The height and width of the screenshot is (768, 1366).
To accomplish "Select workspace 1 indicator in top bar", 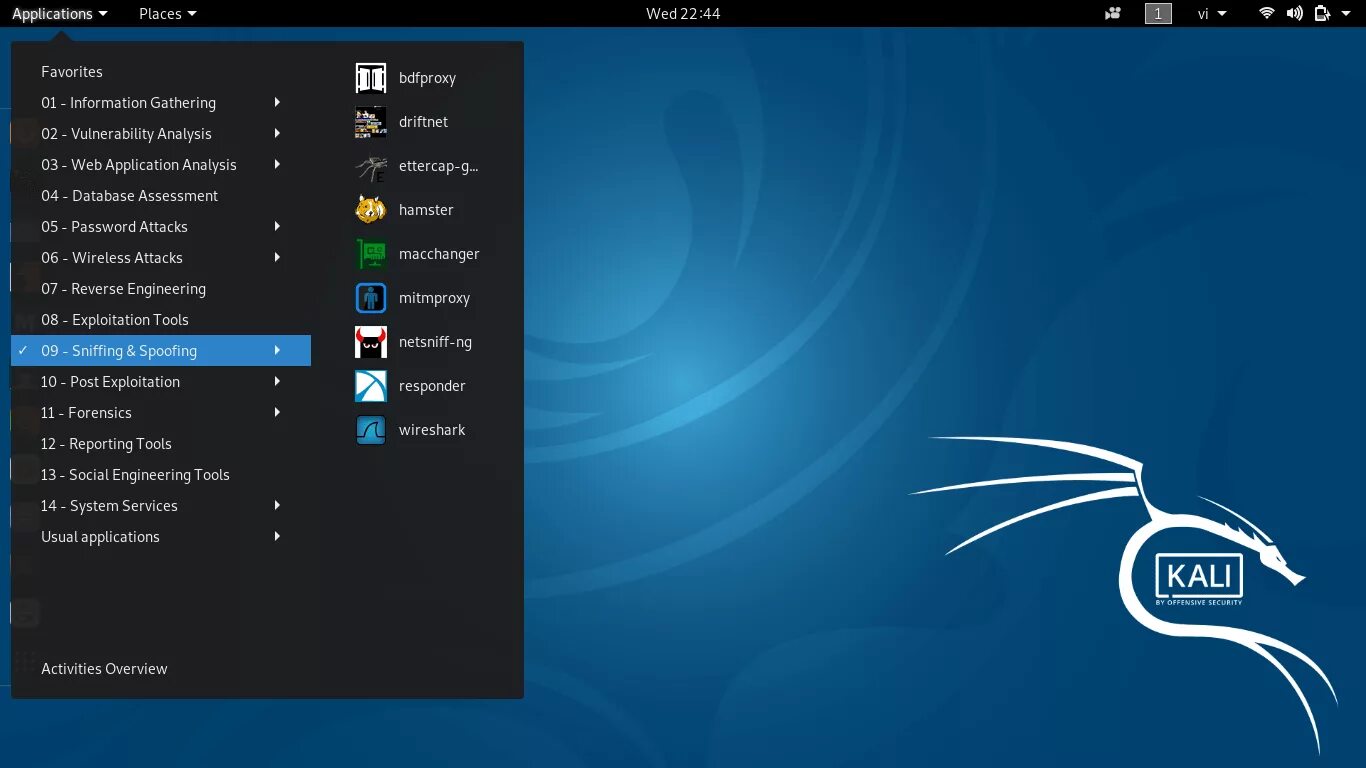I will pos(1158,13).
